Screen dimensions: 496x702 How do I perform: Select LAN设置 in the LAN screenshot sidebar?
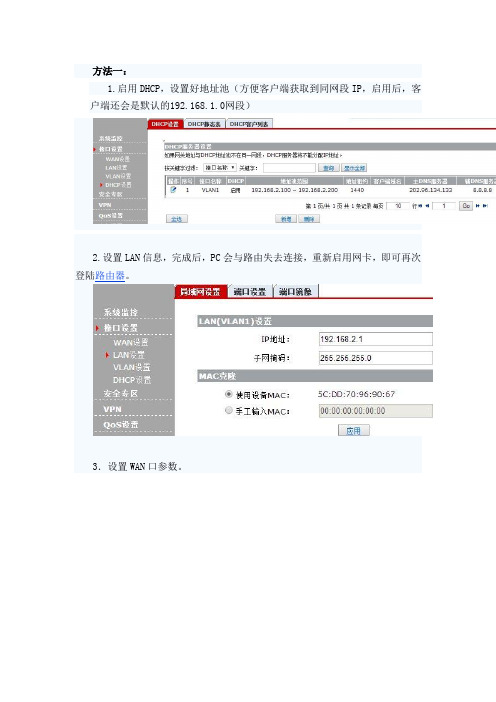pos(128,355)
